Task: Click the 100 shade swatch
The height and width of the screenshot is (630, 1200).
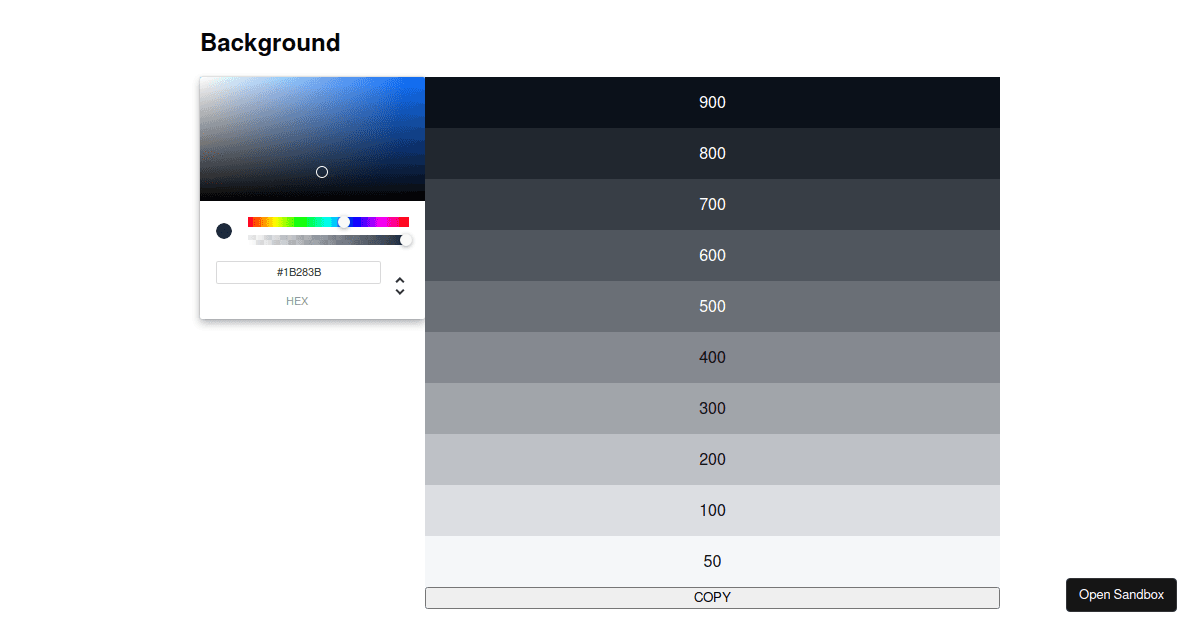Action: point(712,510)
